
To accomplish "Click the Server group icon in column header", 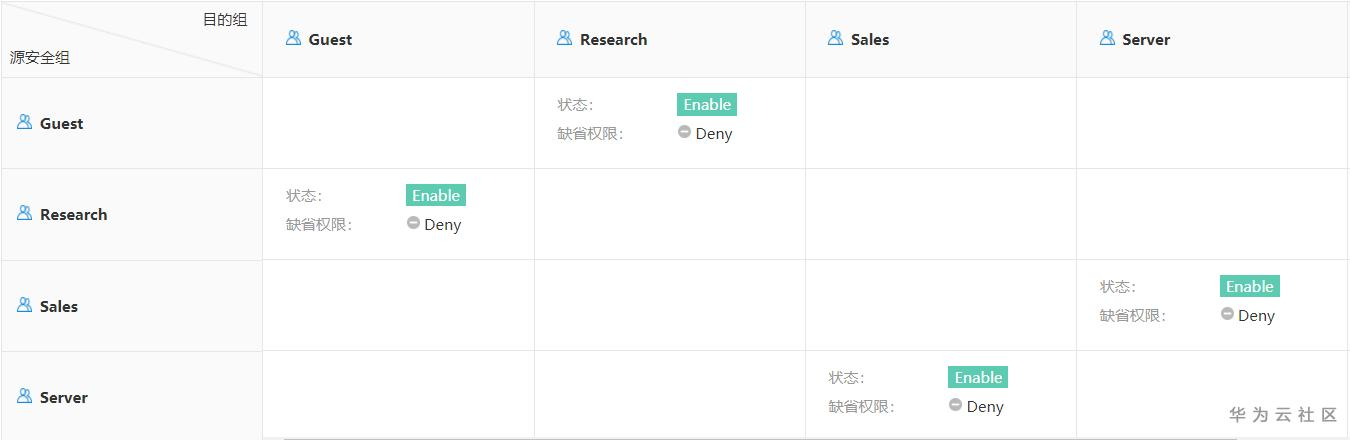I will [1106, 38].
